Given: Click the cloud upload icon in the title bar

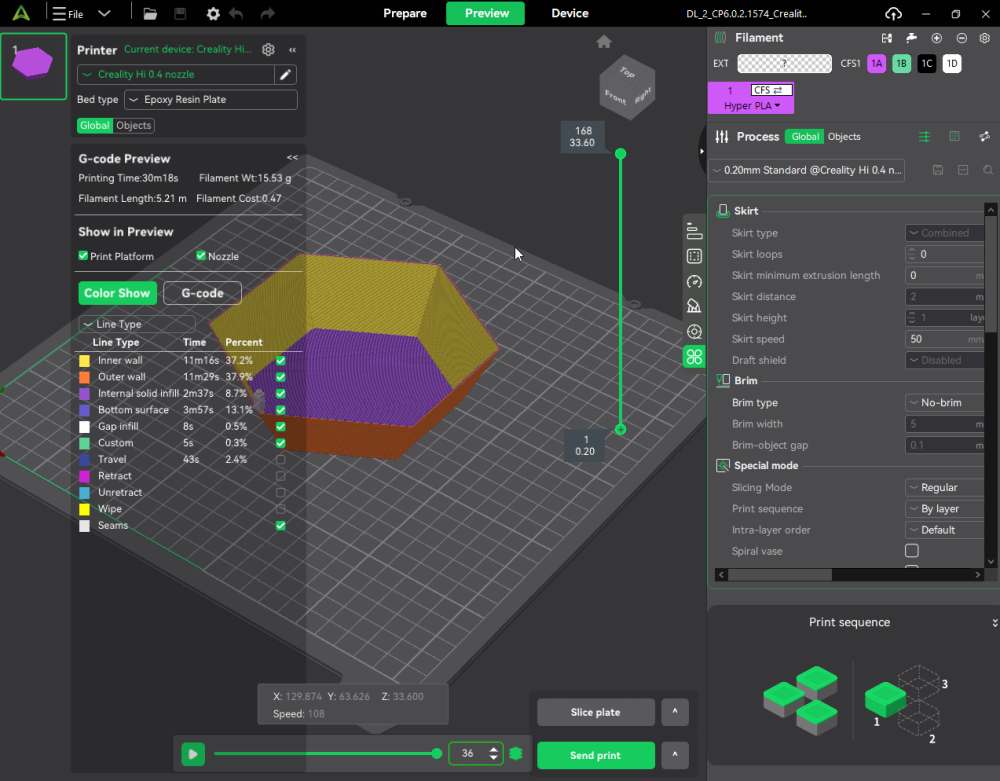Looking at the screenshot, I should coord(893,13).
